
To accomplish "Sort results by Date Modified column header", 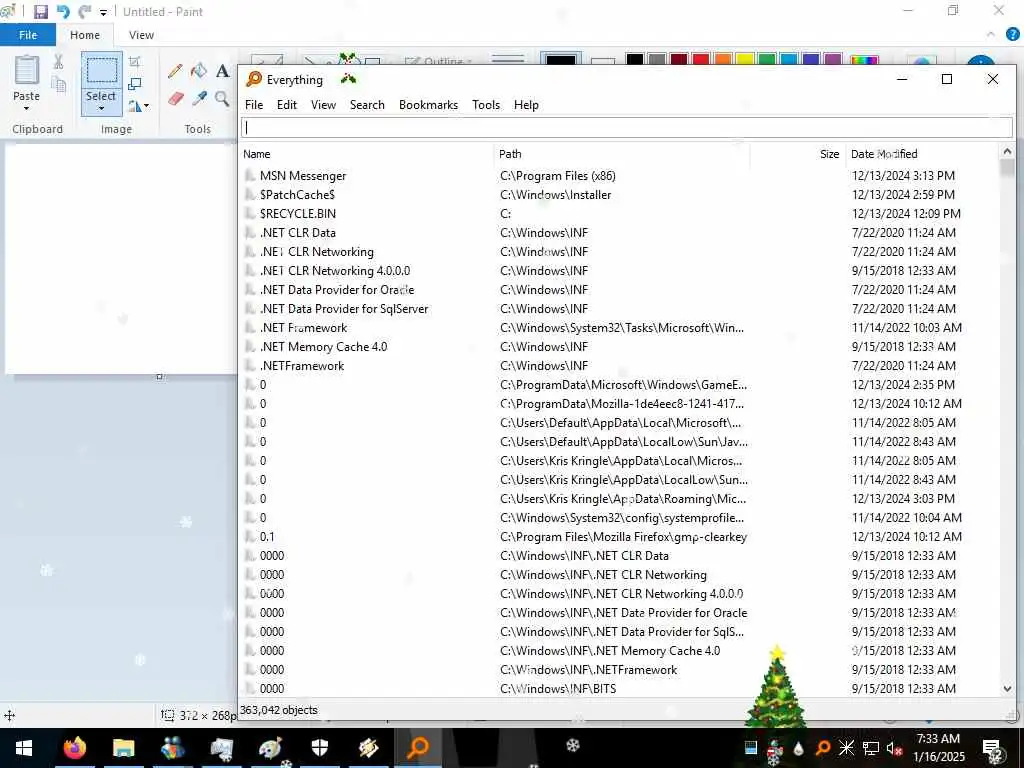I will [x=921, y=154].
